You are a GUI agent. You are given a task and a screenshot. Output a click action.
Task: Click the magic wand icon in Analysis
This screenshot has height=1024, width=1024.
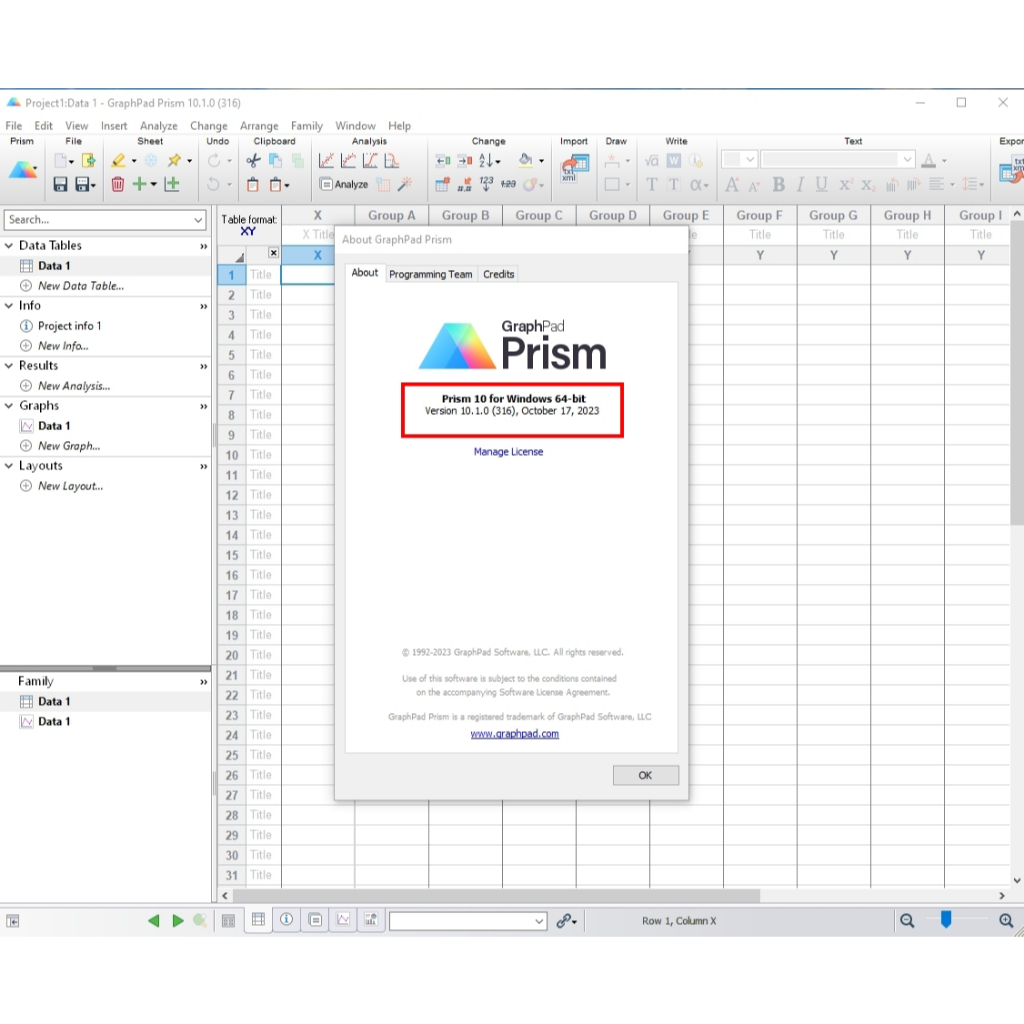pyautogui.click(x=405, y=184)
